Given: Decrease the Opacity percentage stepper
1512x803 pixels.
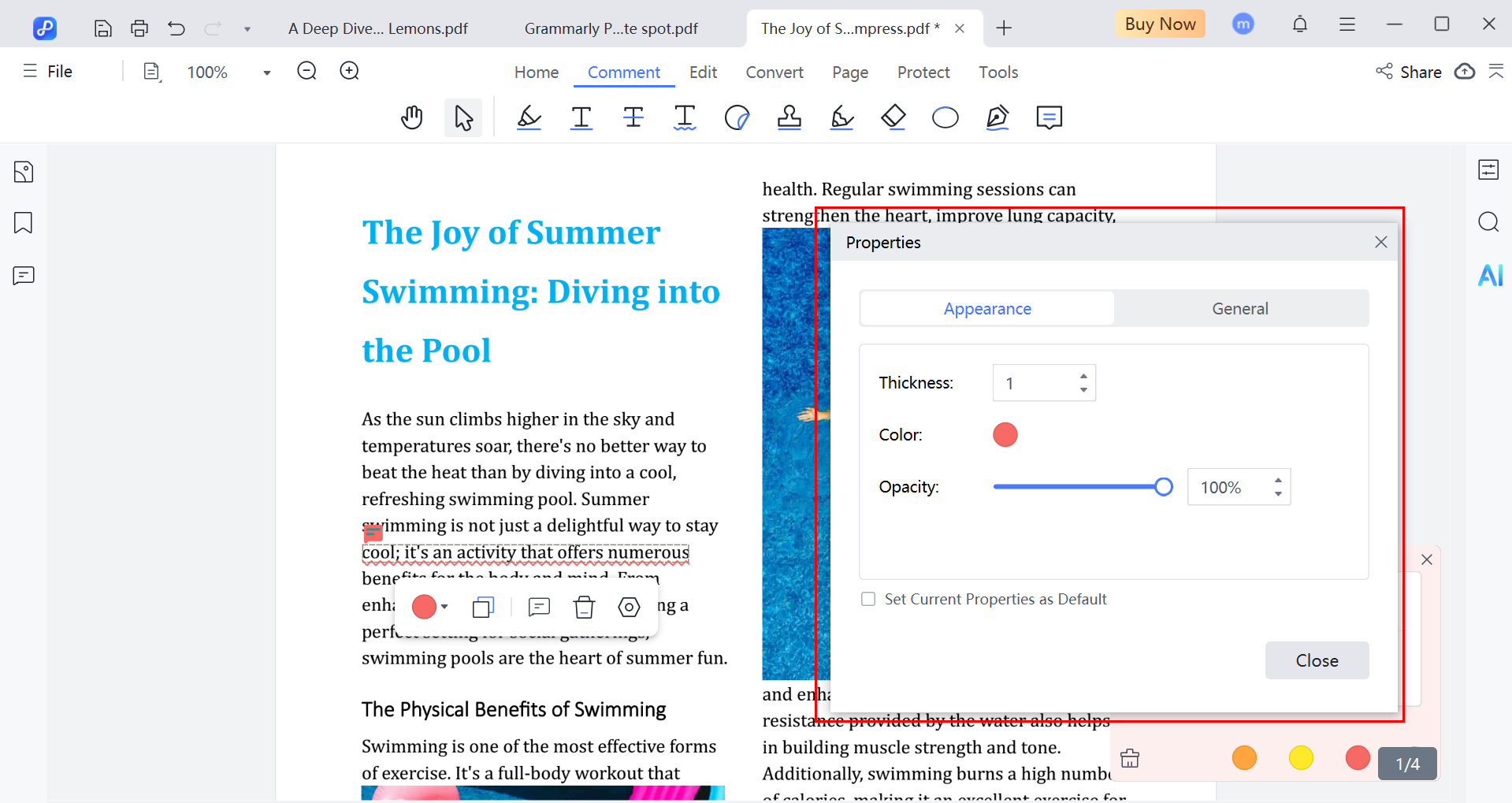Looking at the screenshot, I should [x=1278, y=494].
